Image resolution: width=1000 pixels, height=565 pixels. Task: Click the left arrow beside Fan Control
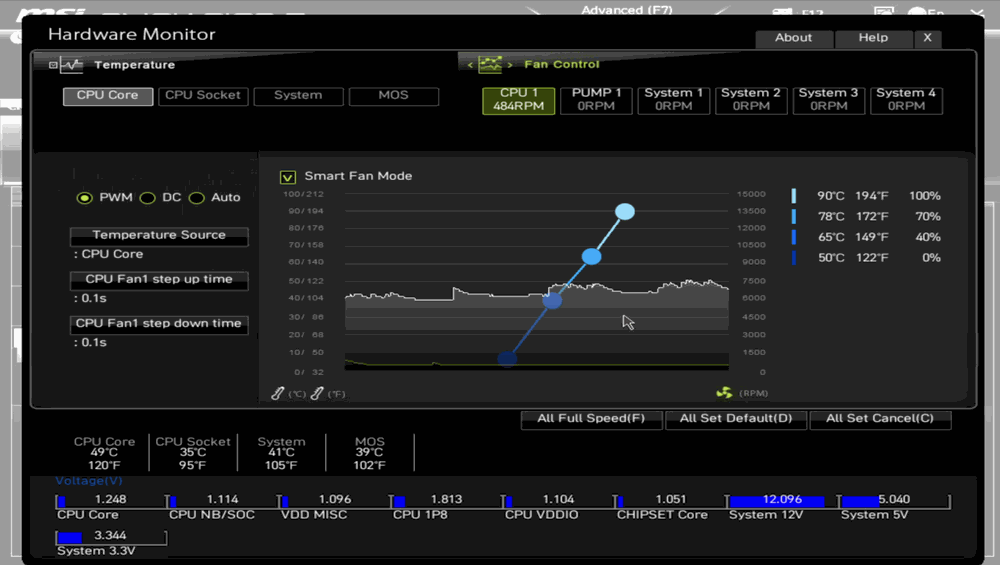[x=469, y=65]
